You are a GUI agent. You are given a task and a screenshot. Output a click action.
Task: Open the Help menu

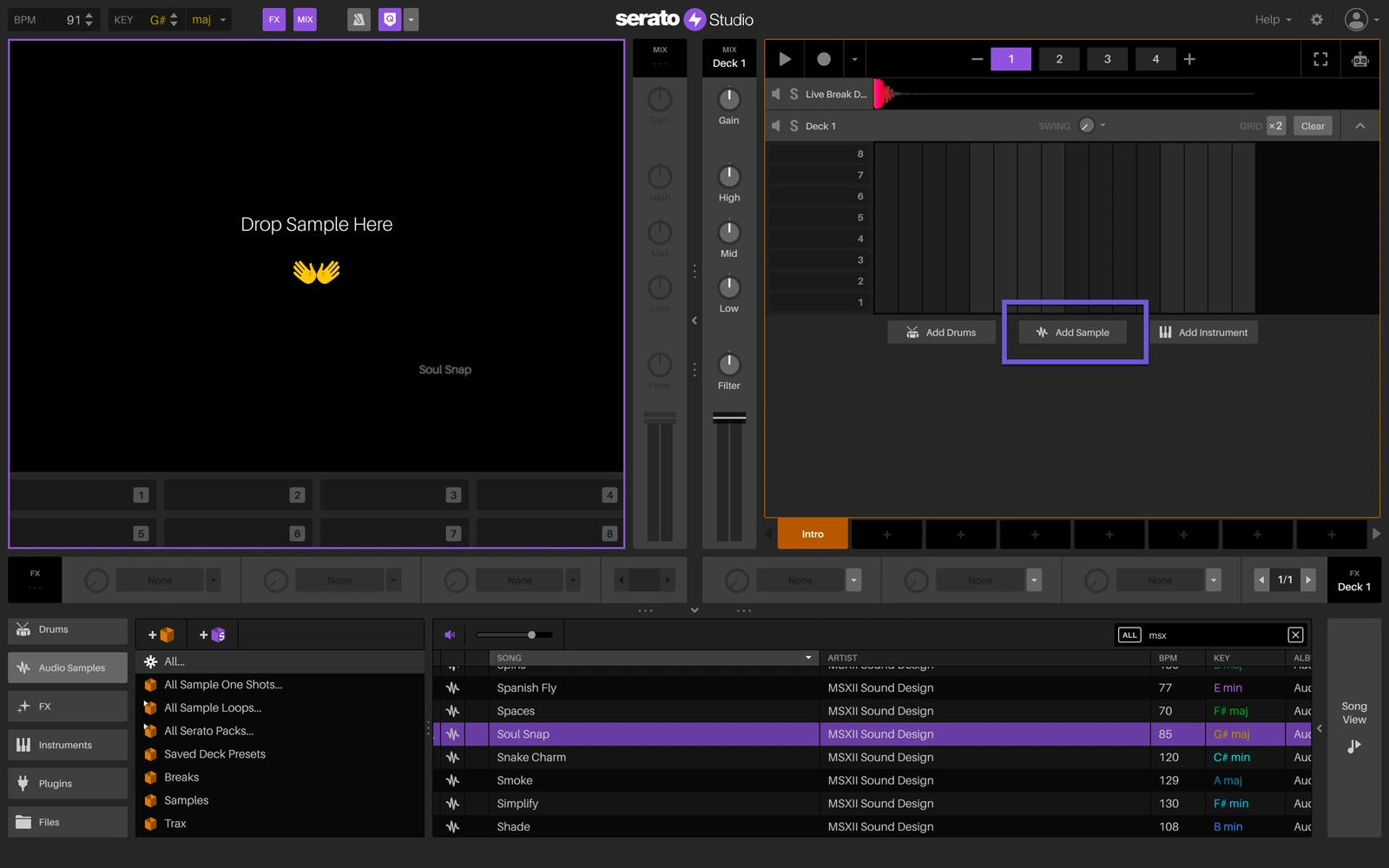coord(1273,19)
